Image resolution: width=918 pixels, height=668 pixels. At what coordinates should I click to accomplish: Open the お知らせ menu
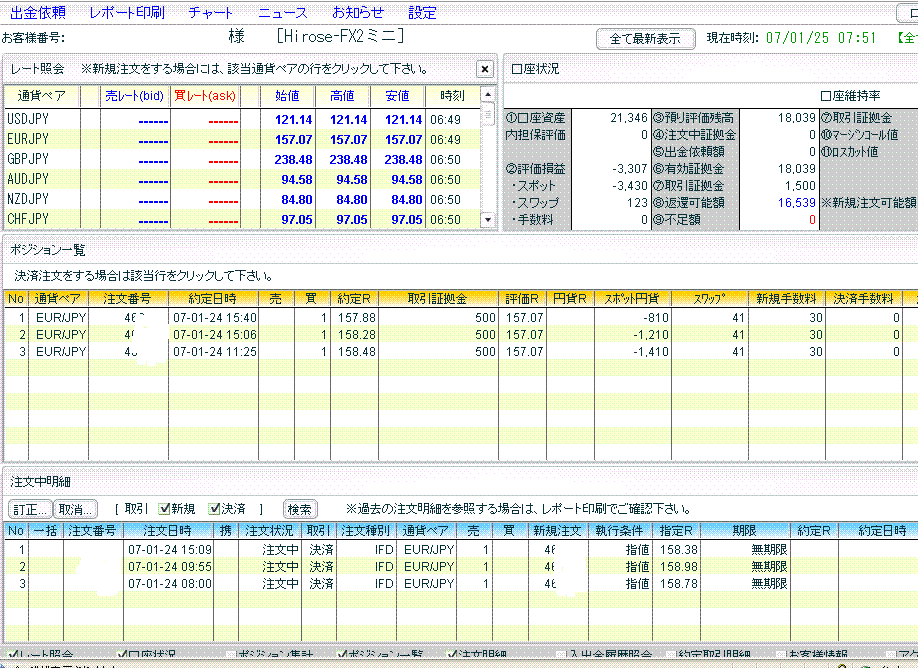[x=358, y=12]
